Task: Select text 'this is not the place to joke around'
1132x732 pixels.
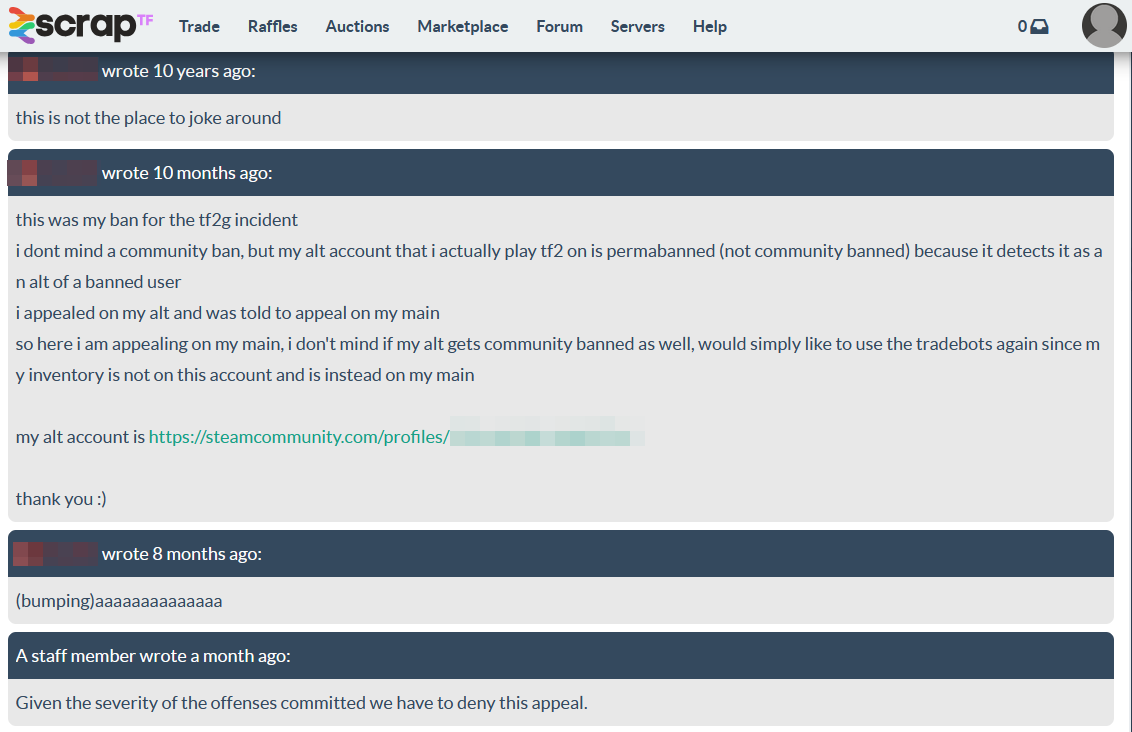Action: coord(149,118)
